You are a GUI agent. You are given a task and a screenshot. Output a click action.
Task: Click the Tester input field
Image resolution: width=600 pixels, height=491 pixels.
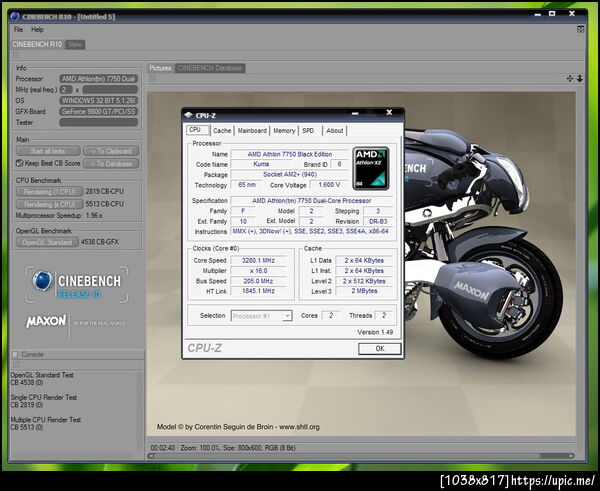[x=98, y=123]
